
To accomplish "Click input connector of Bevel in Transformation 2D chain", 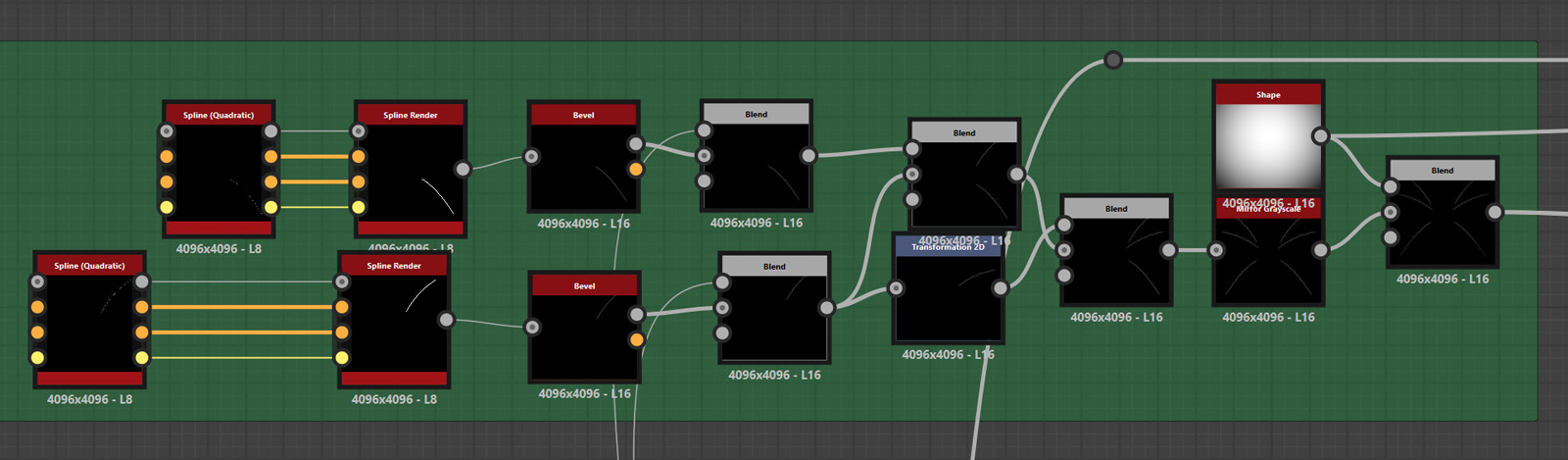I will coord(532,327).
